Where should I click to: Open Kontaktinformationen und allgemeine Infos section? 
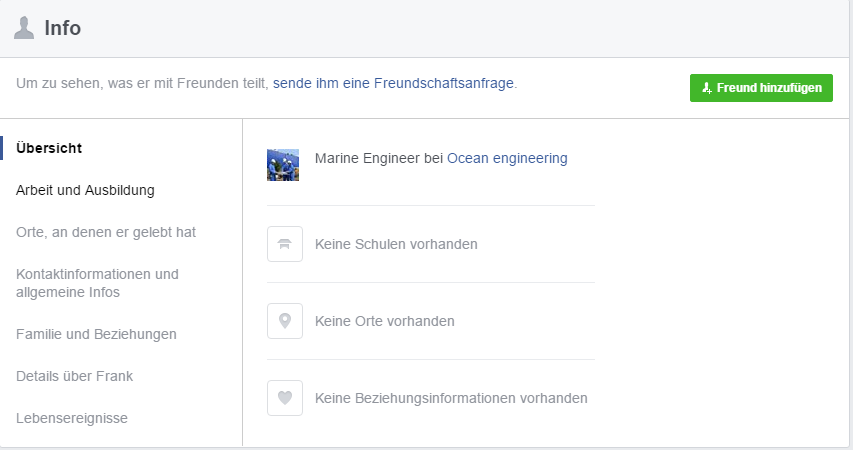coord(97,283)
